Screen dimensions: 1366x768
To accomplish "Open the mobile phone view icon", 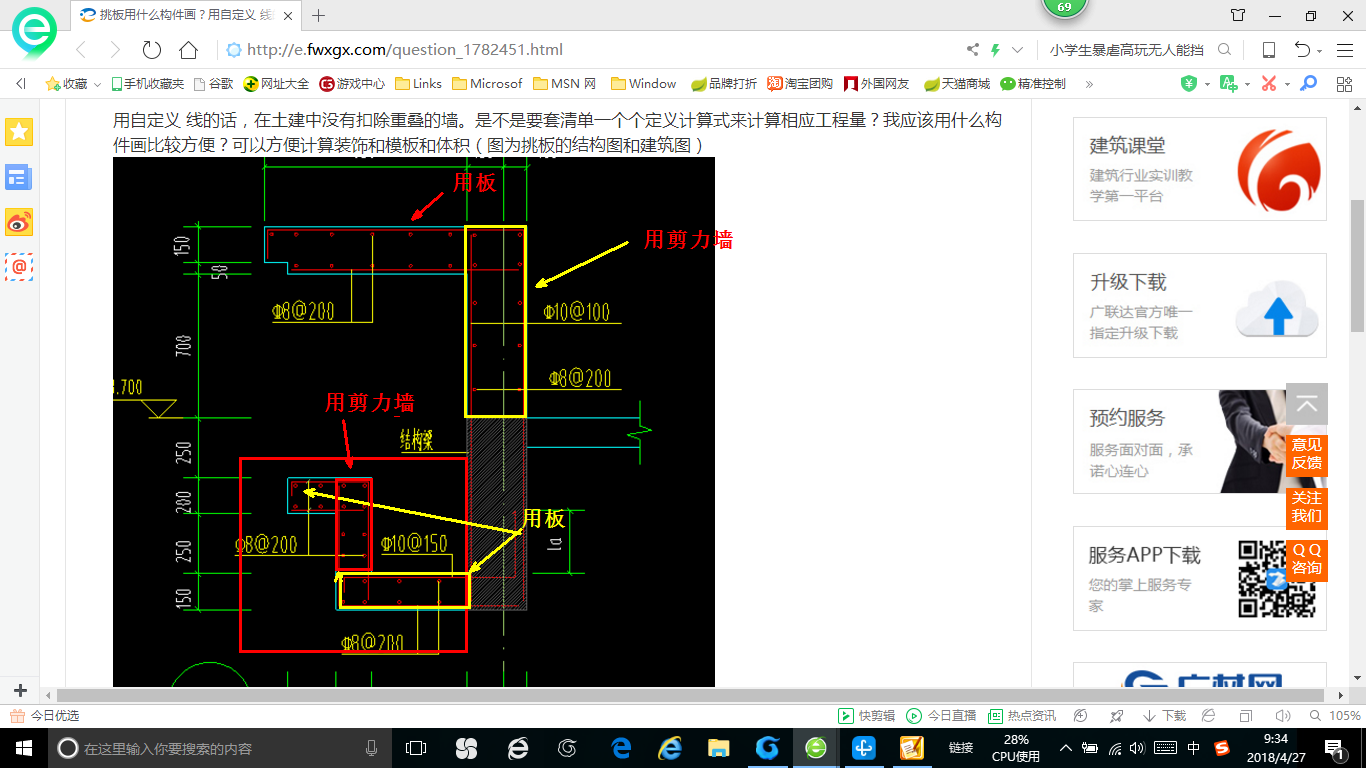I will pos(1269,50).
